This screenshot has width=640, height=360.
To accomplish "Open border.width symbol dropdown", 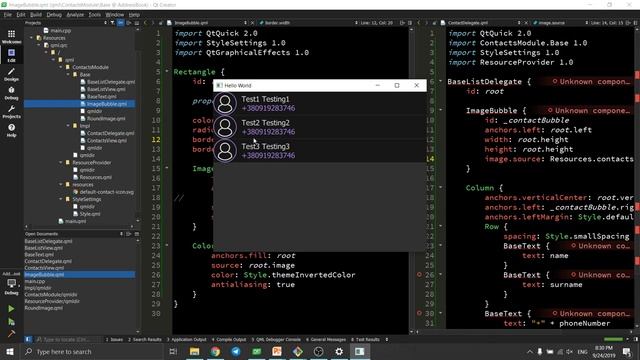I will click(x=308, y=23).
